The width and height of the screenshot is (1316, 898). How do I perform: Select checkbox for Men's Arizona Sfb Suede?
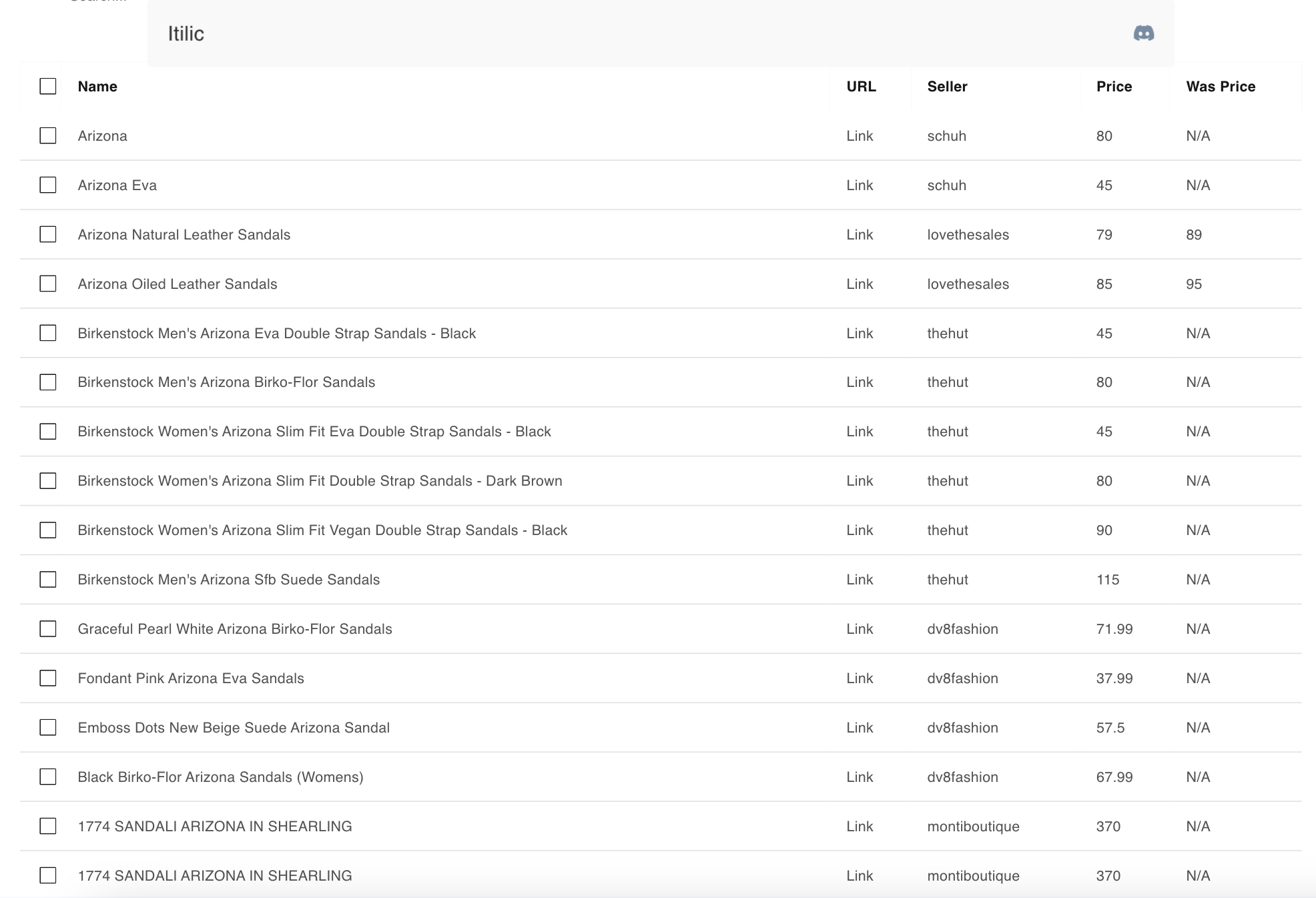(48, 580)
